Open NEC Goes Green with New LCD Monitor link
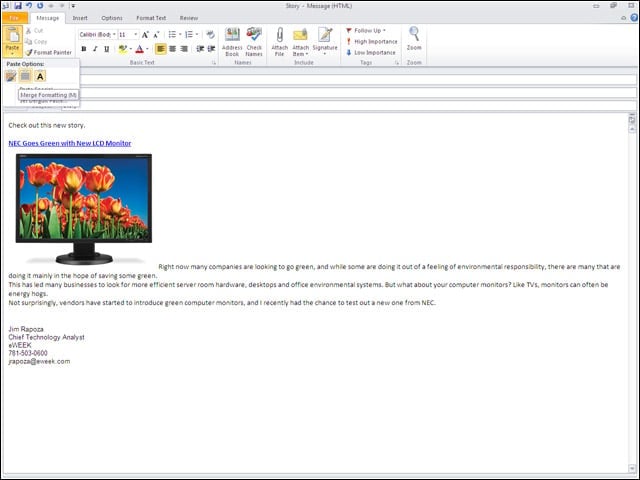The image size is (640, 480). tap(70, 143)
